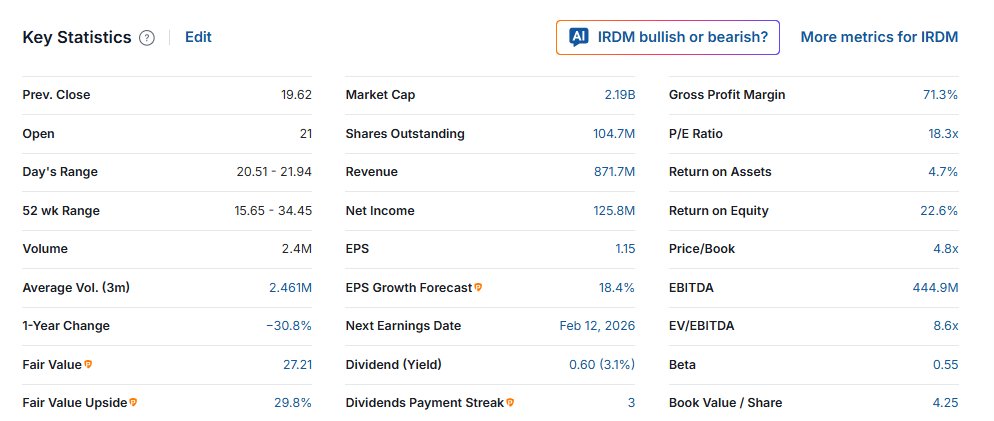
Task: Open More metrics for IRDM link
Action: point(879,37)
